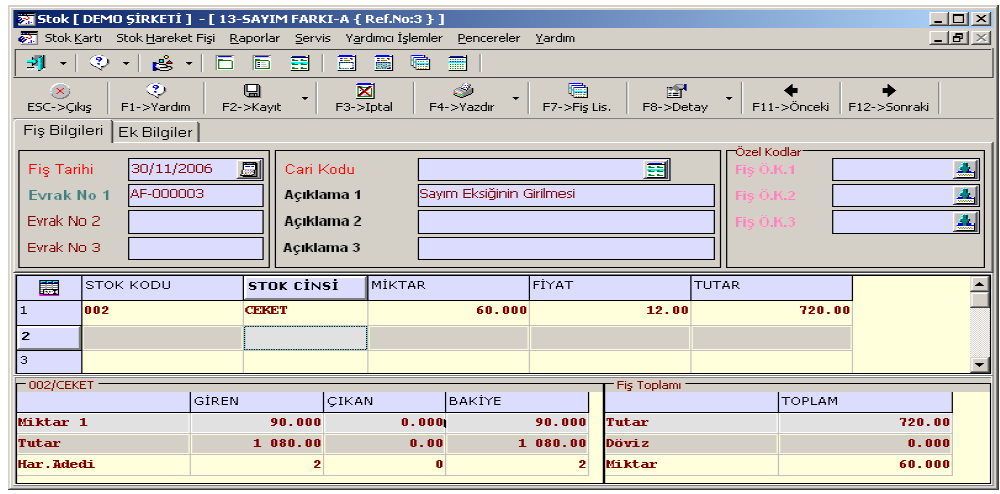Expand the F4->Yazdır dropdown arrow
This screenshot has width=1000, height=494.
tap(516, 98)
